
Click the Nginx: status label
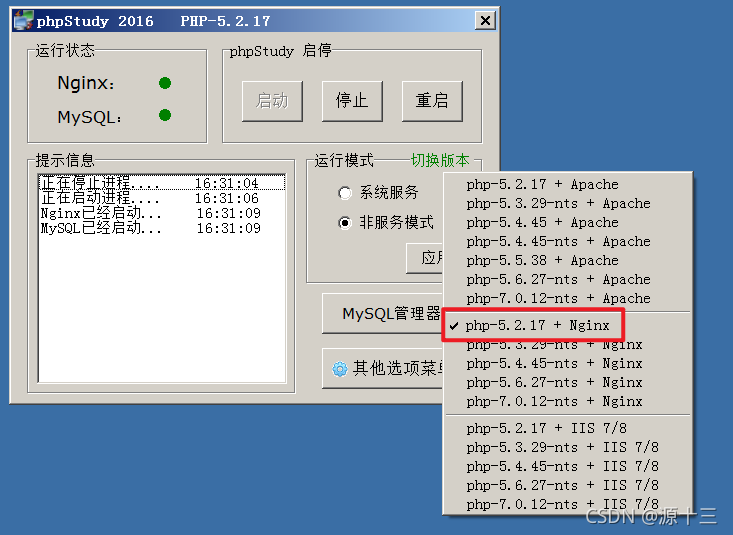coord(86,83)
